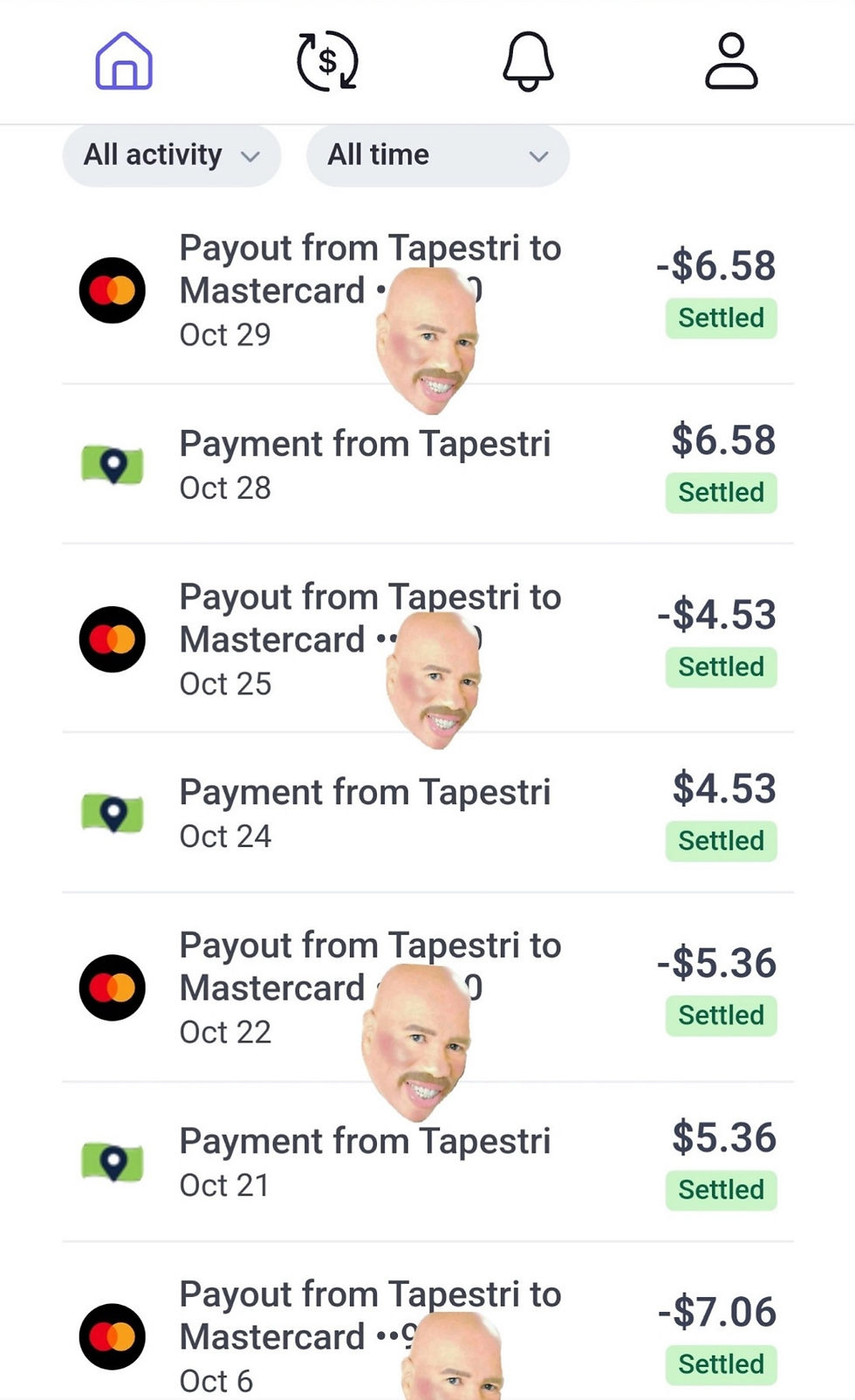The width and height of the screenshot is (855, 1400).
Task: Expand the chevron next to All time
Action: tap(538, 155)
